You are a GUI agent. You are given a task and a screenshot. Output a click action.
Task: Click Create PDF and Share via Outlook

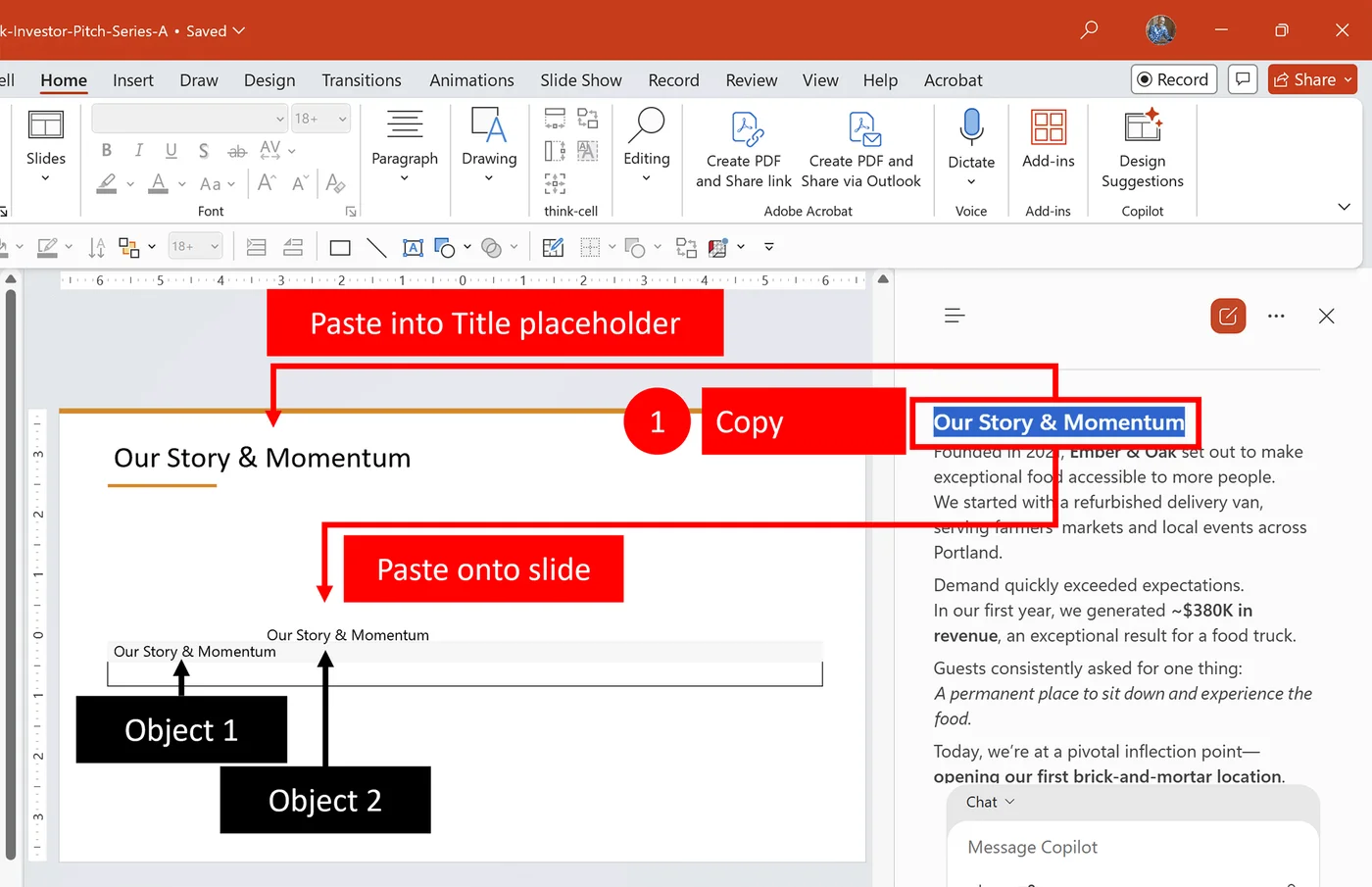click(861, 149)
